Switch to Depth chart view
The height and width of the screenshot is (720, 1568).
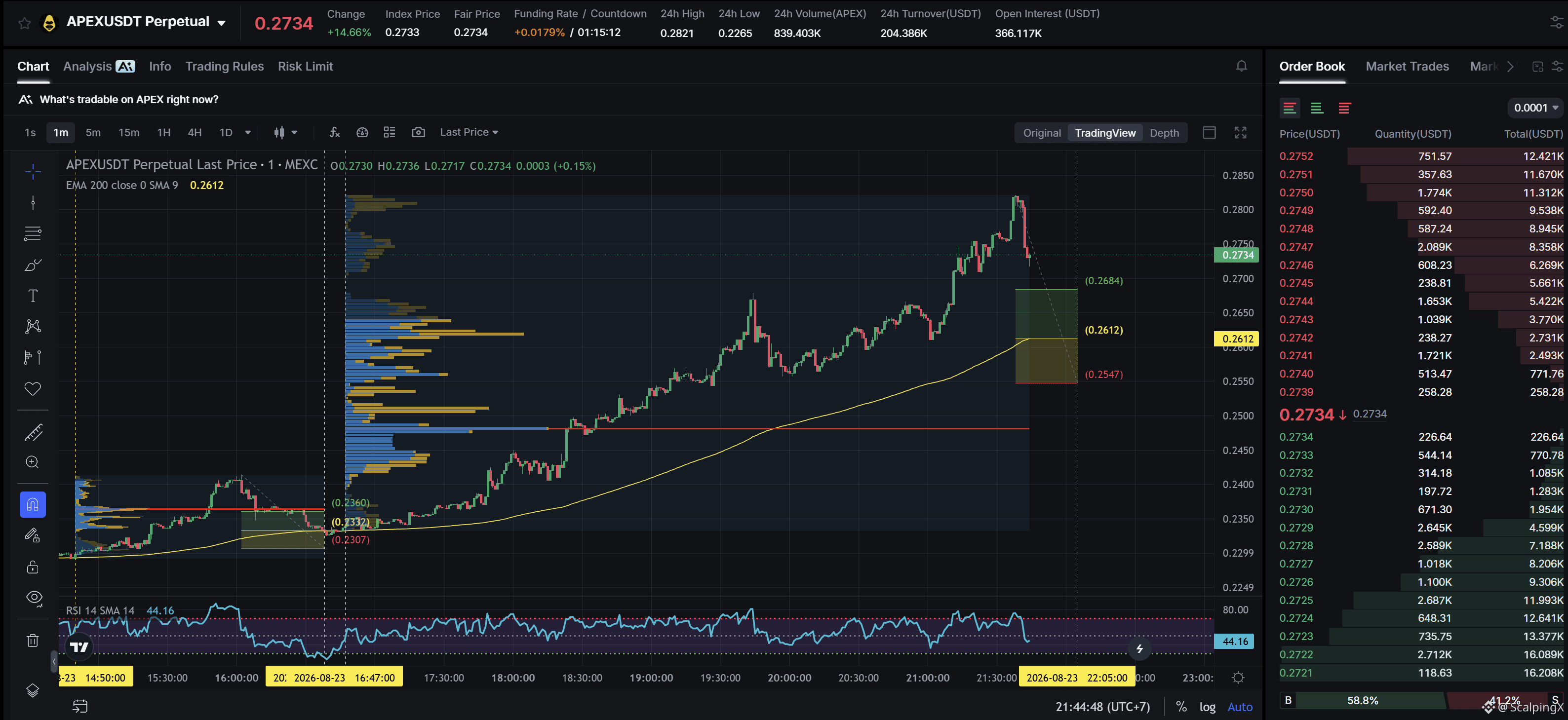[x=1164, y=133]
